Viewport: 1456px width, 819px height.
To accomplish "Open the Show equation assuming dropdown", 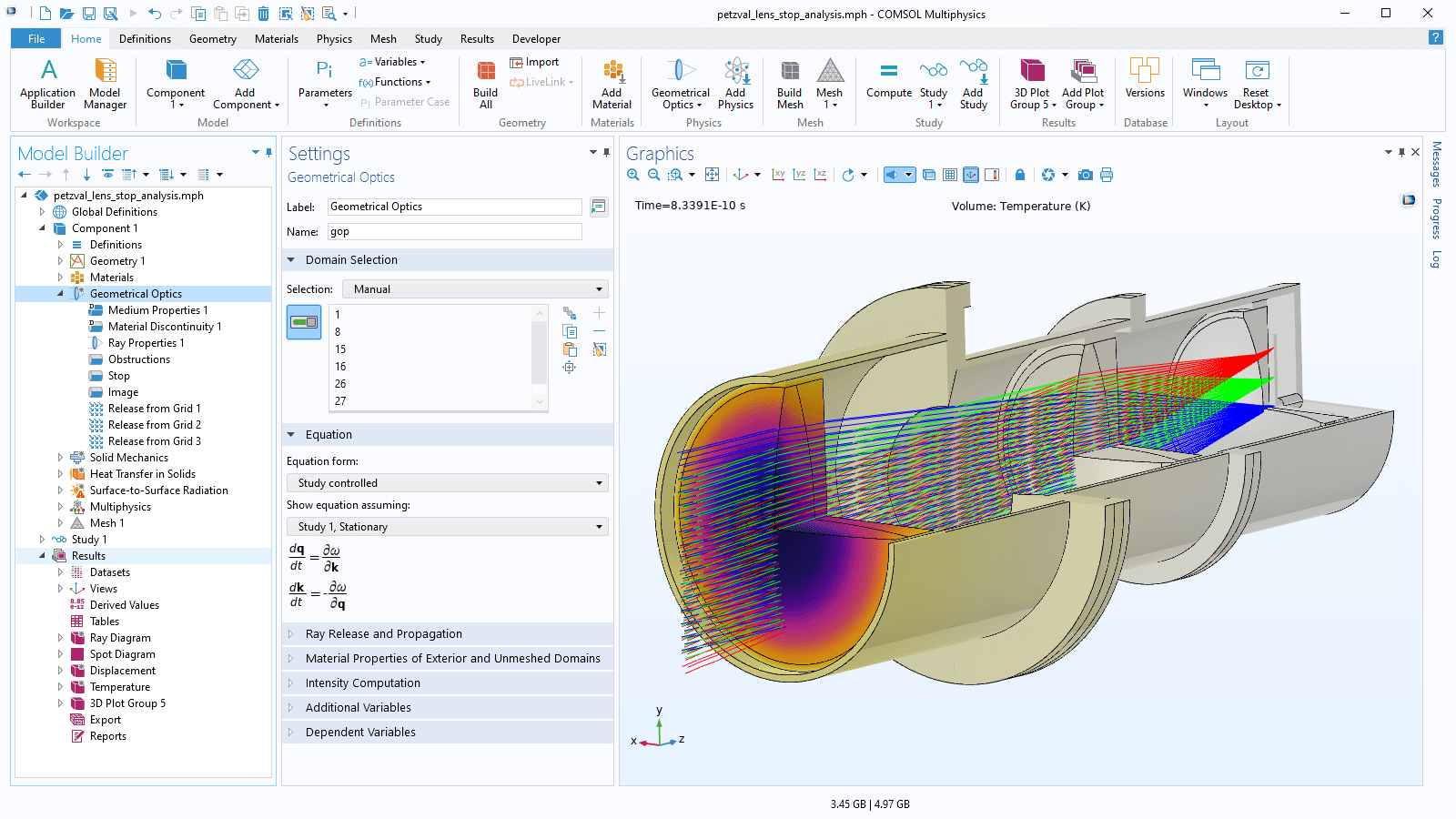I will (448, 527).
